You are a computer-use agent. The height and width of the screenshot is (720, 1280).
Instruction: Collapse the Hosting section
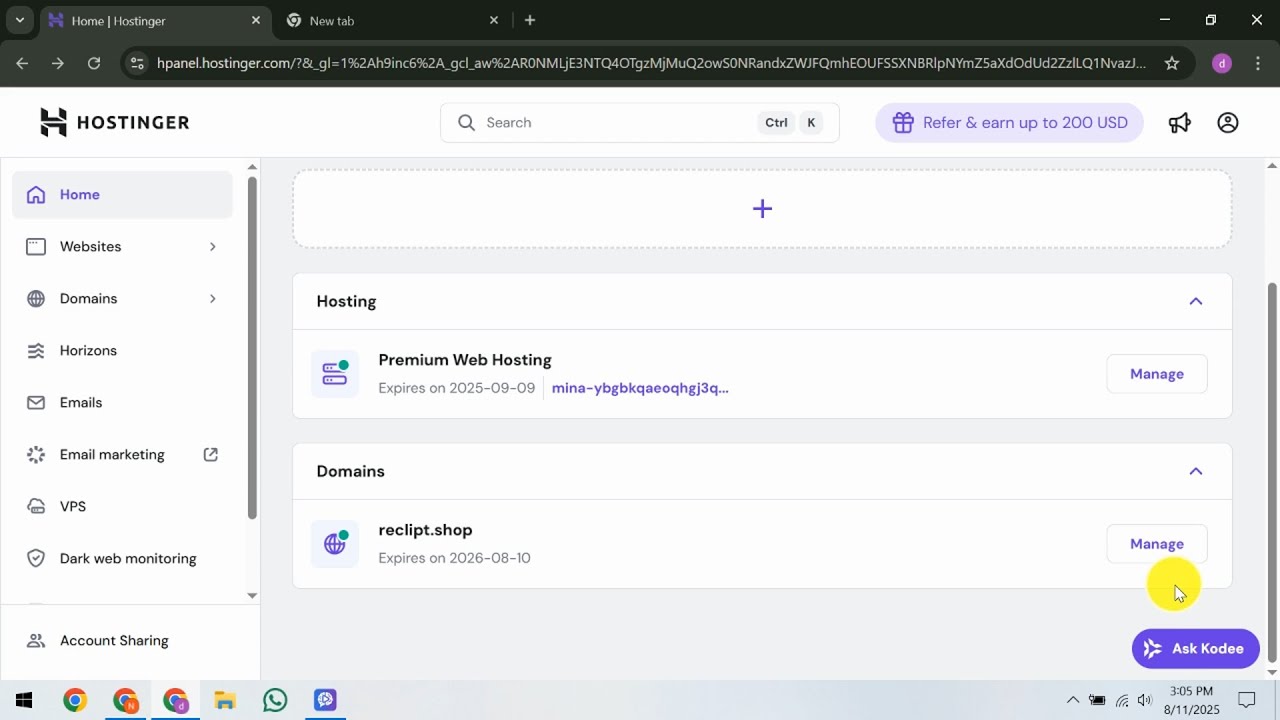point(1196,301)
